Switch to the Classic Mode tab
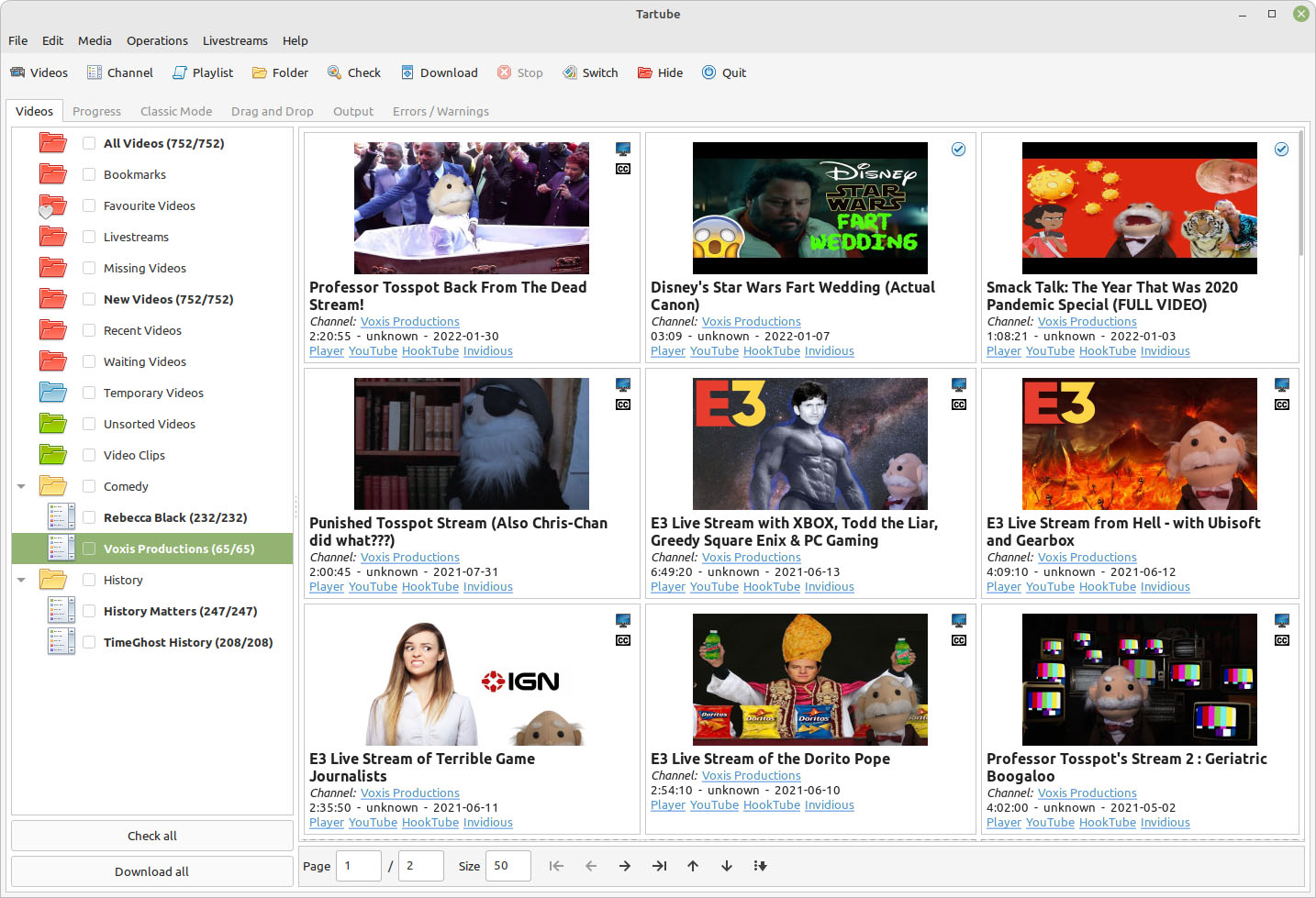 [176, 111]
